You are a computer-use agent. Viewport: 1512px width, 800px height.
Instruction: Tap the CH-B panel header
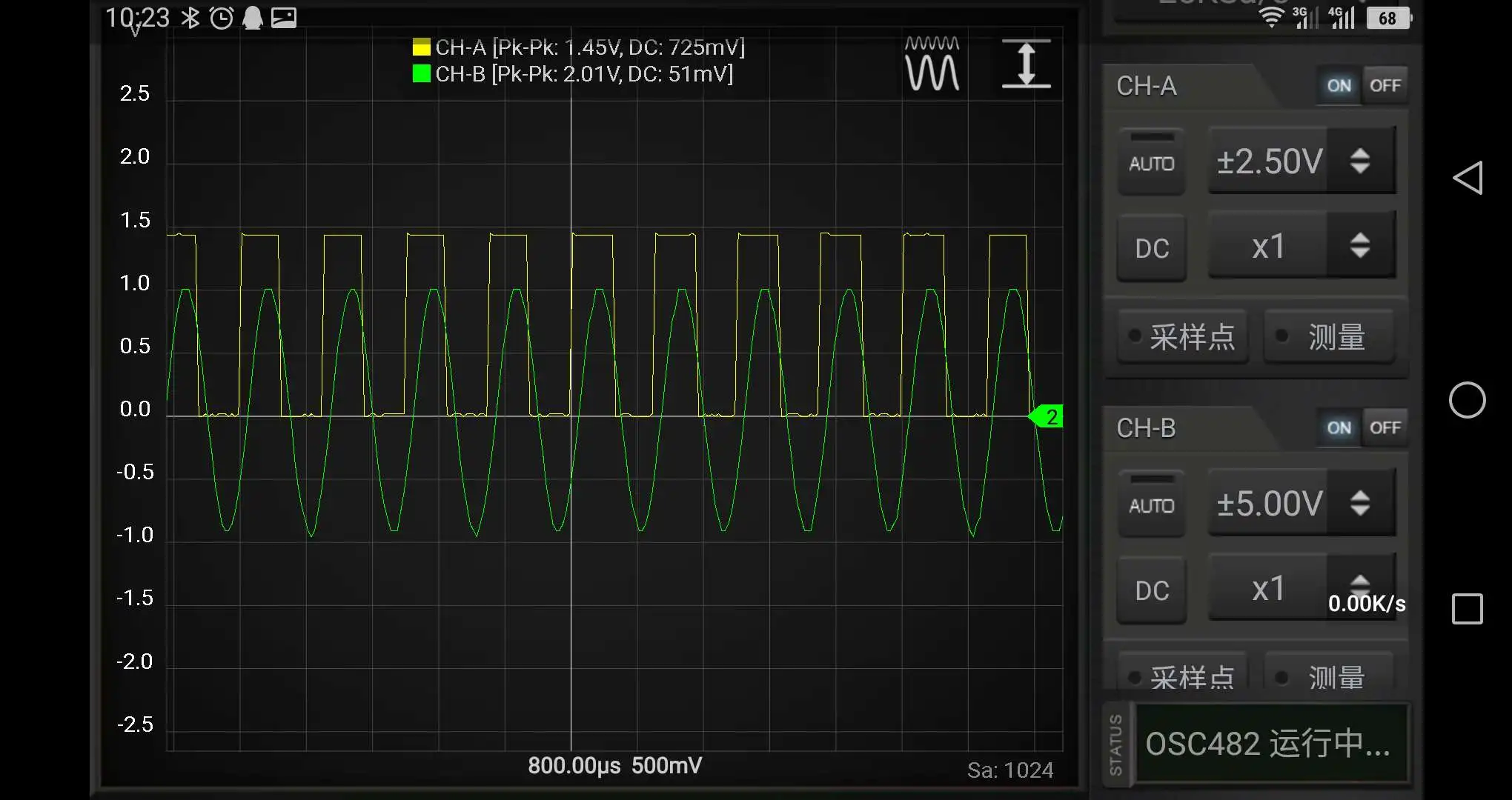click(1147, 428)
